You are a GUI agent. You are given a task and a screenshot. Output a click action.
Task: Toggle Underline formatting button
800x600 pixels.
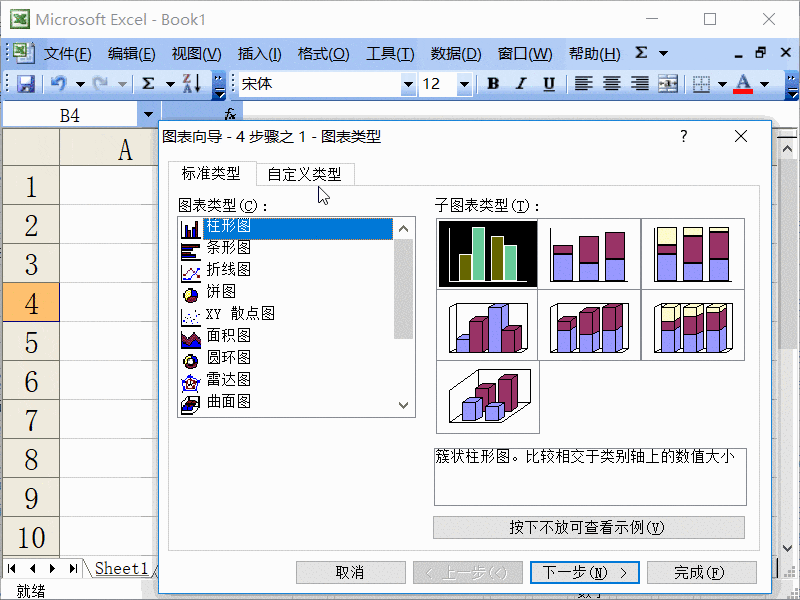[x=547, y=85]
